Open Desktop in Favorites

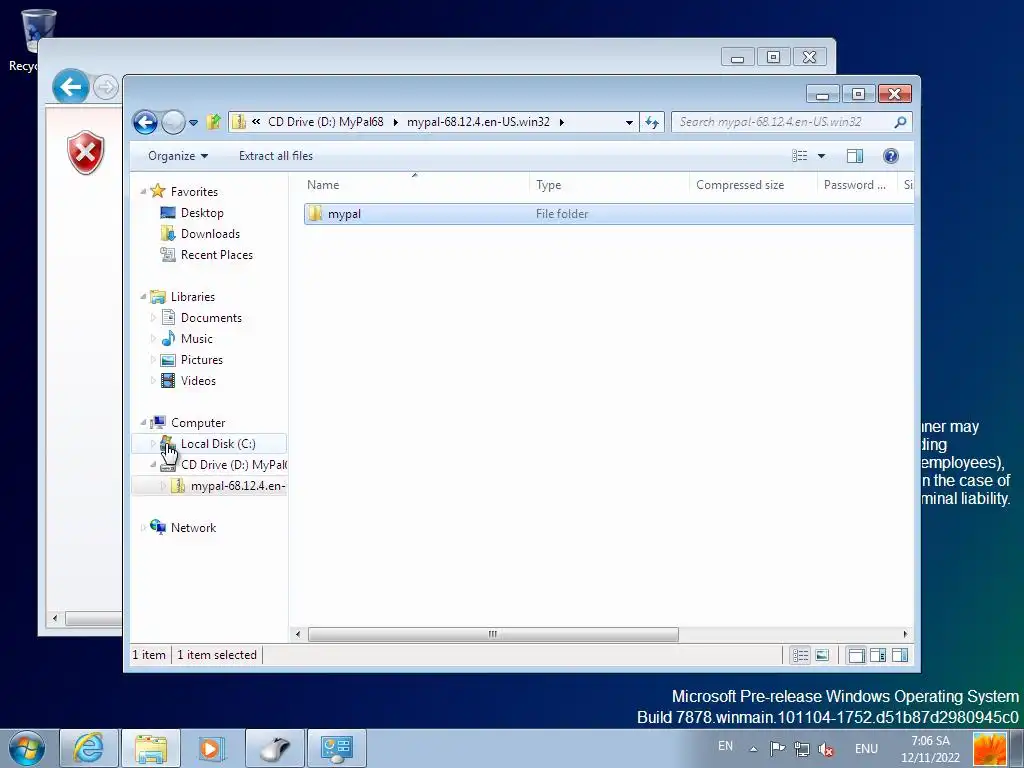[202, 213]
